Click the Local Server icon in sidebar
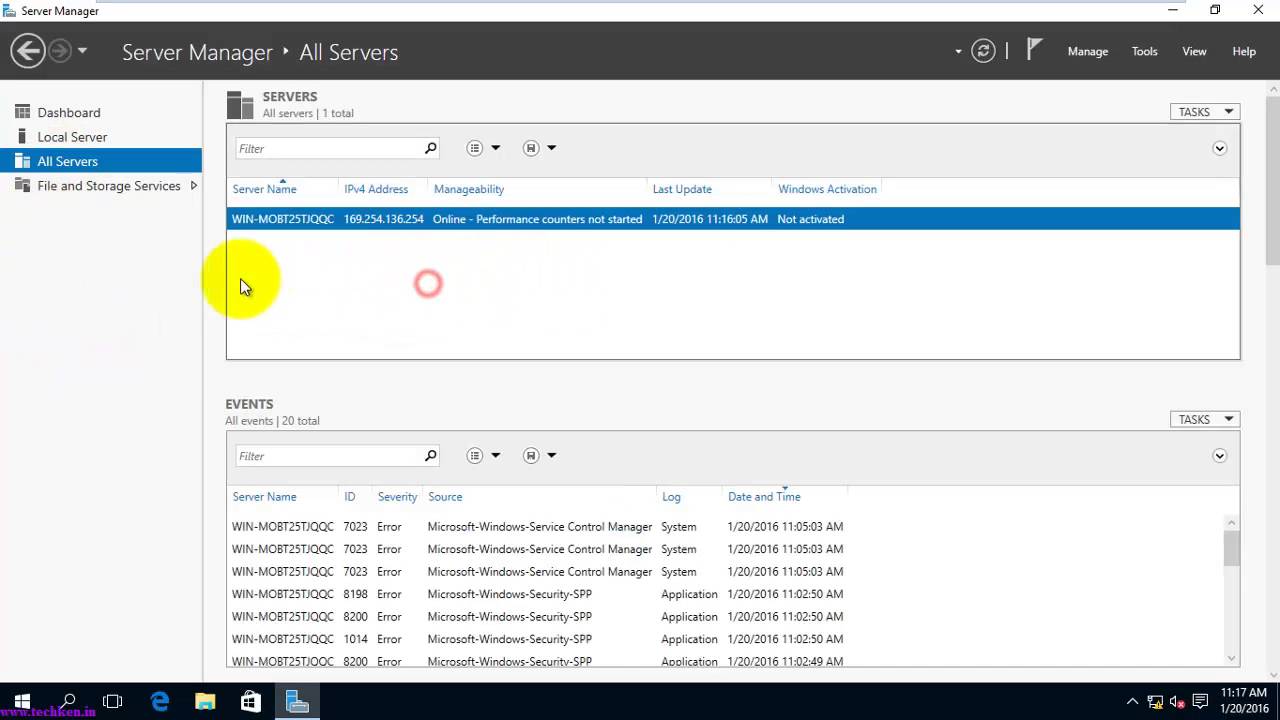This screenshot has height=720, width=1280. click(22, 136)
